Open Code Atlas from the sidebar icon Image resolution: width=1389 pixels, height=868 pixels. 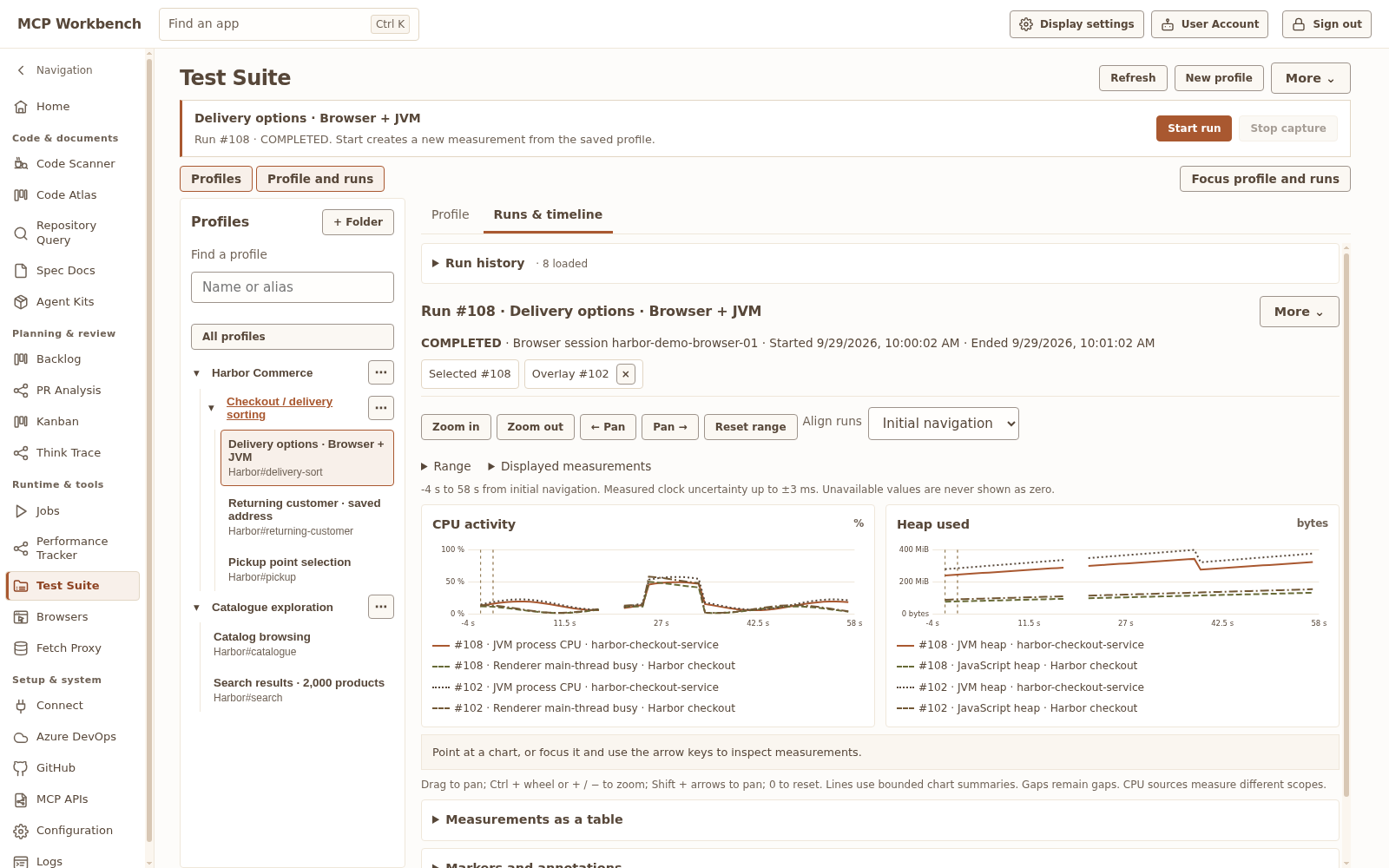click(x=21, y=194)
